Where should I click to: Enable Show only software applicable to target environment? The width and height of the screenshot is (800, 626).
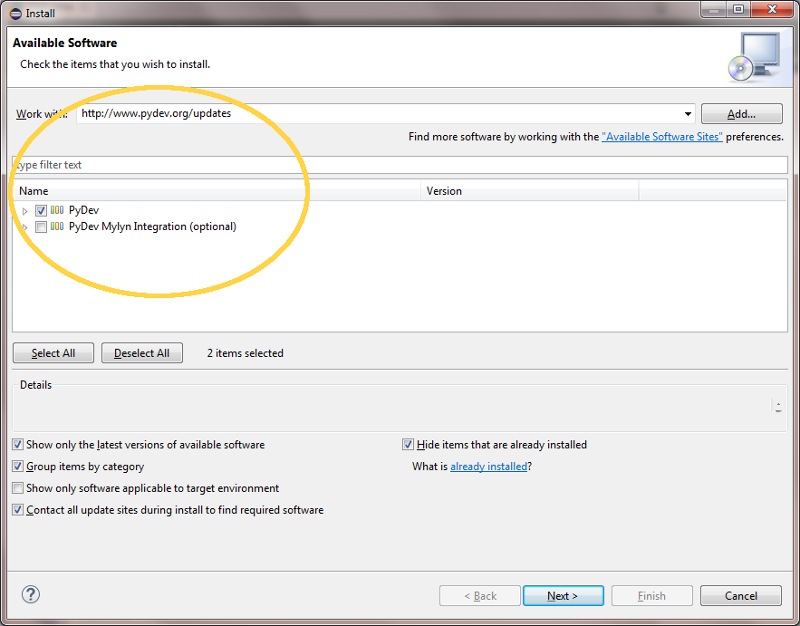pos(18,489)
